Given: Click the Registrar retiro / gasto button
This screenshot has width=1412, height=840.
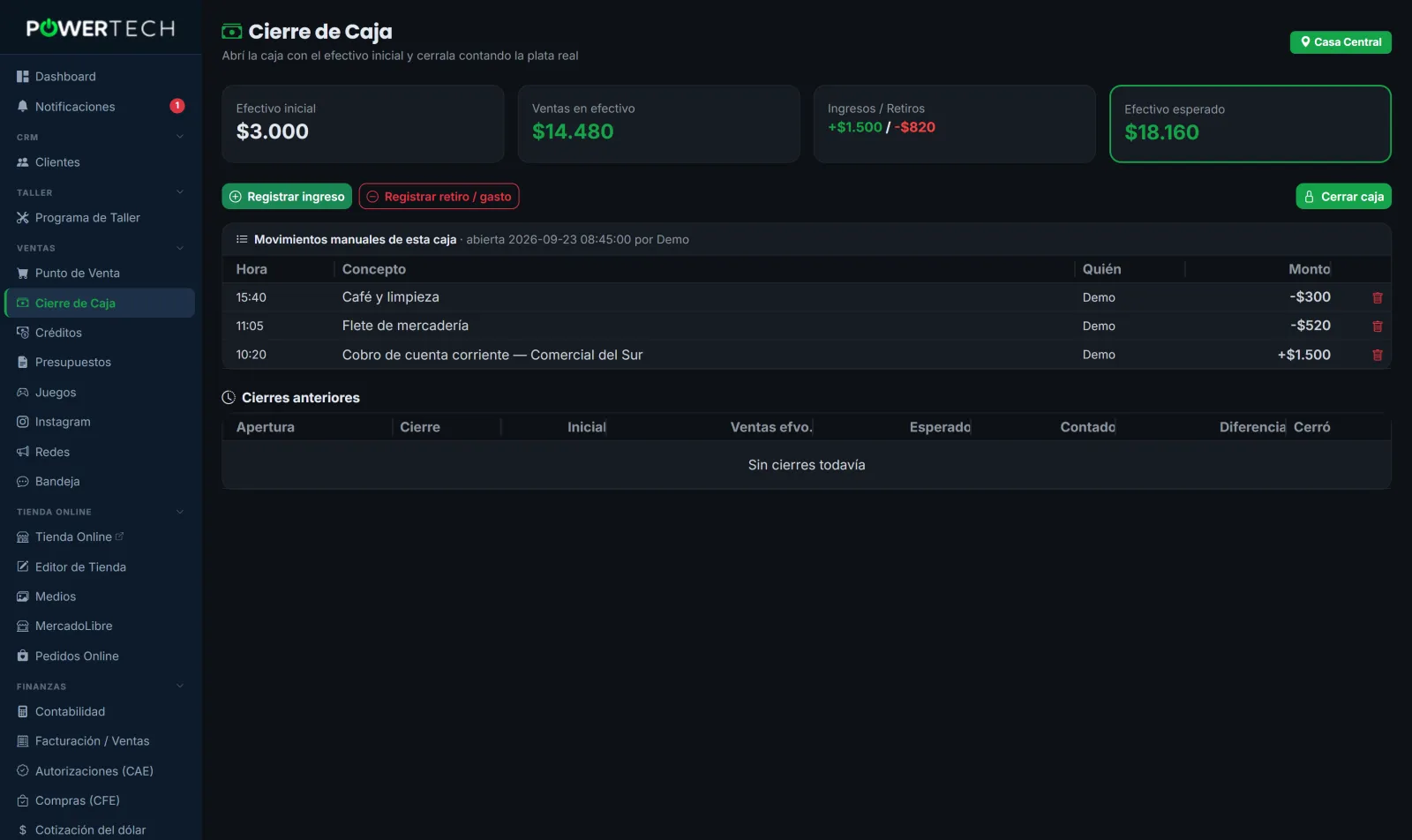Looking at the screenshot, I should pyautogui.click(x=439, y=197).
